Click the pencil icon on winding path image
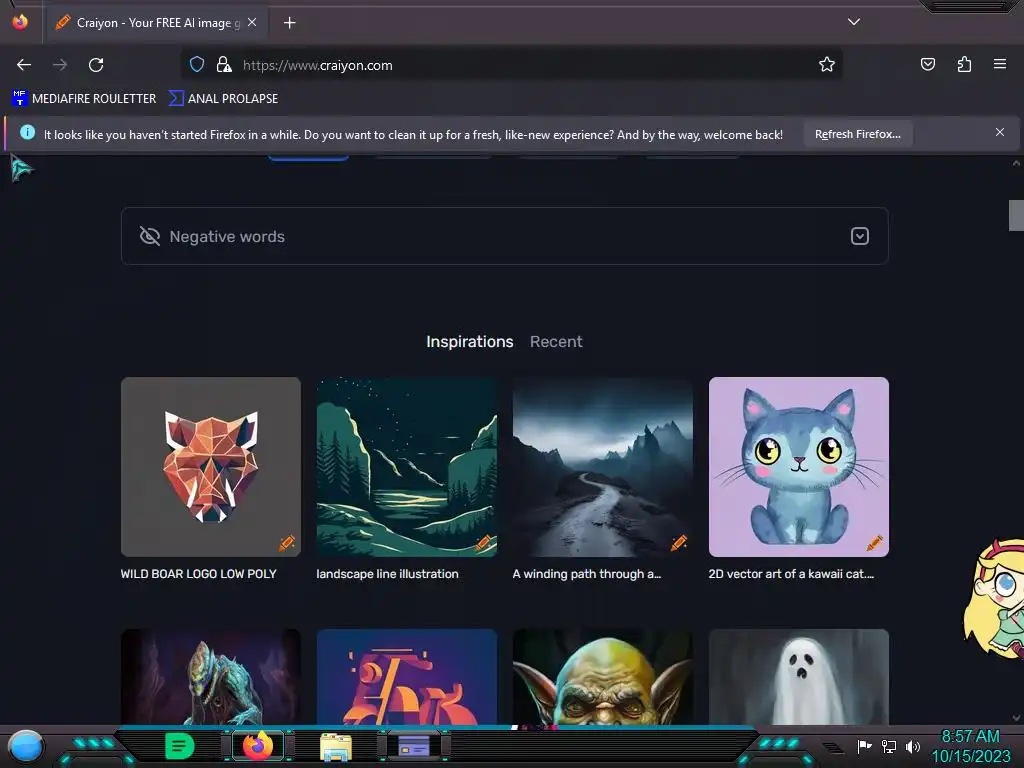This screenshot has width=1024, height=768. click(x=679, y=543)
